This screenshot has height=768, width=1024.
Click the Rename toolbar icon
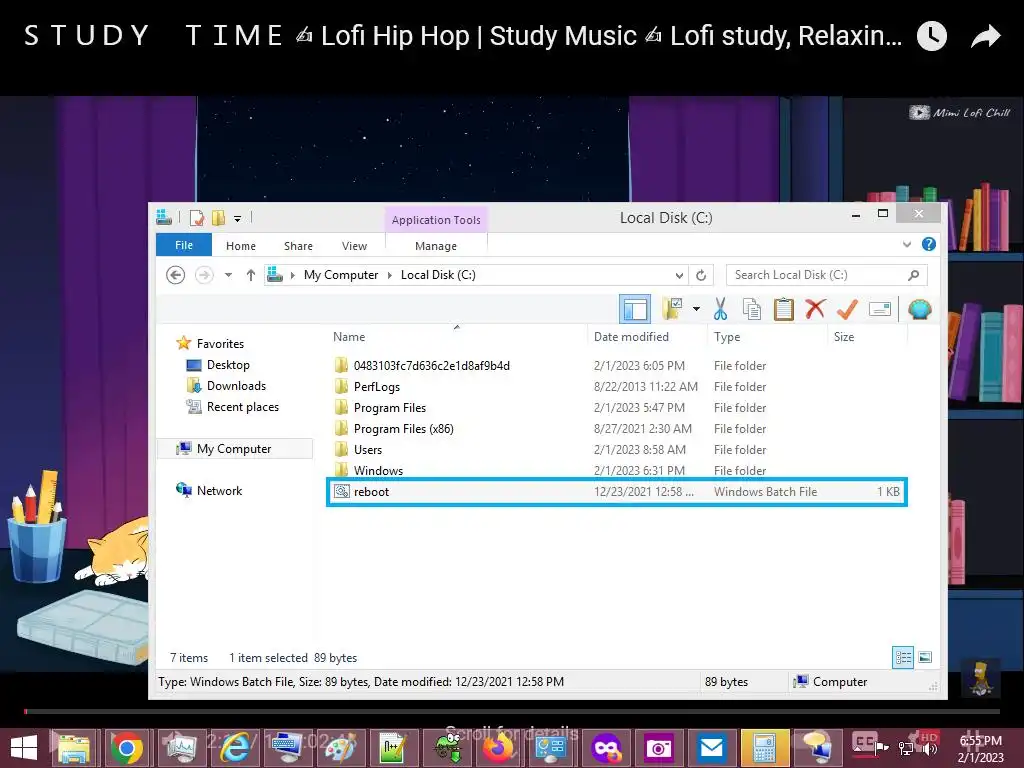880,309
